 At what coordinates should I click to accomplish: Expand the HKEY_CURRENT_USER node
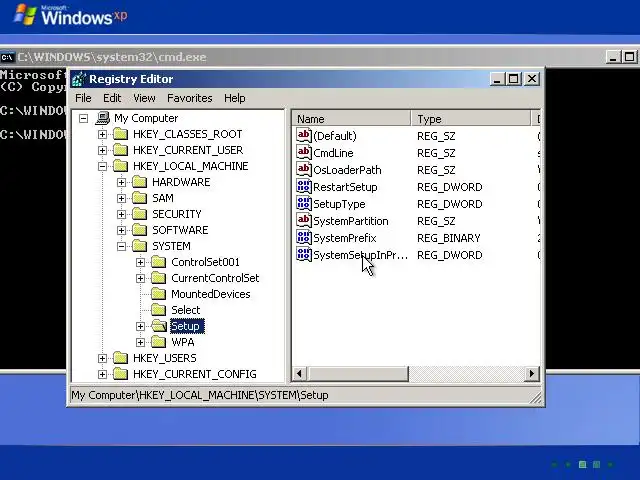point(102,150)
